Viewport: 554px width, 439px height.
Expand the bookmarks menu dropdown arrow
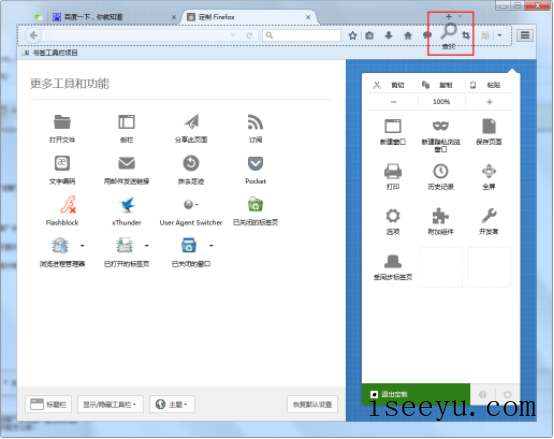tap(500, 35)
